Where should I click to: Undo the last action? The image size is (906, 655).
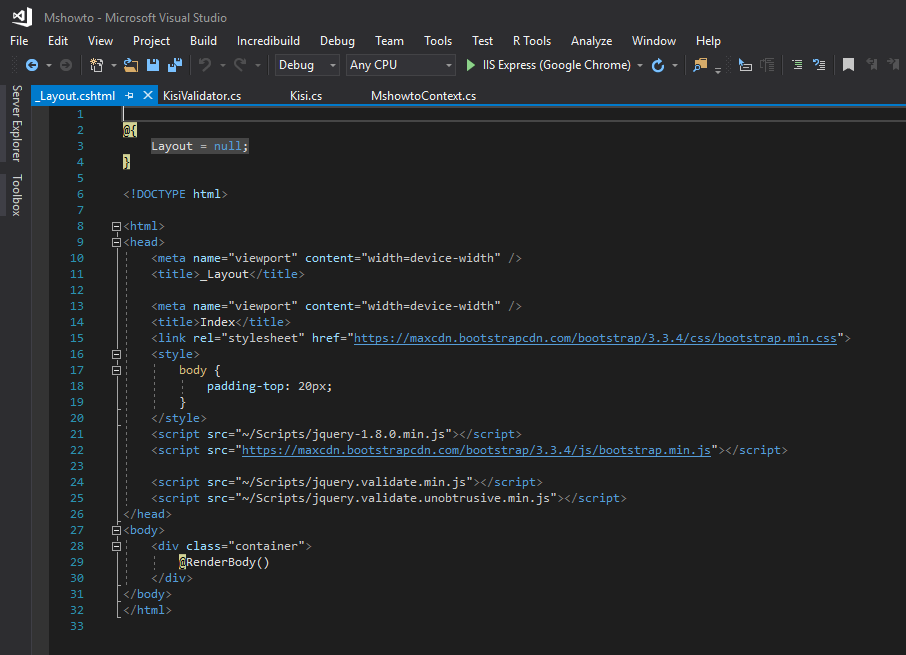pos(205,65)
